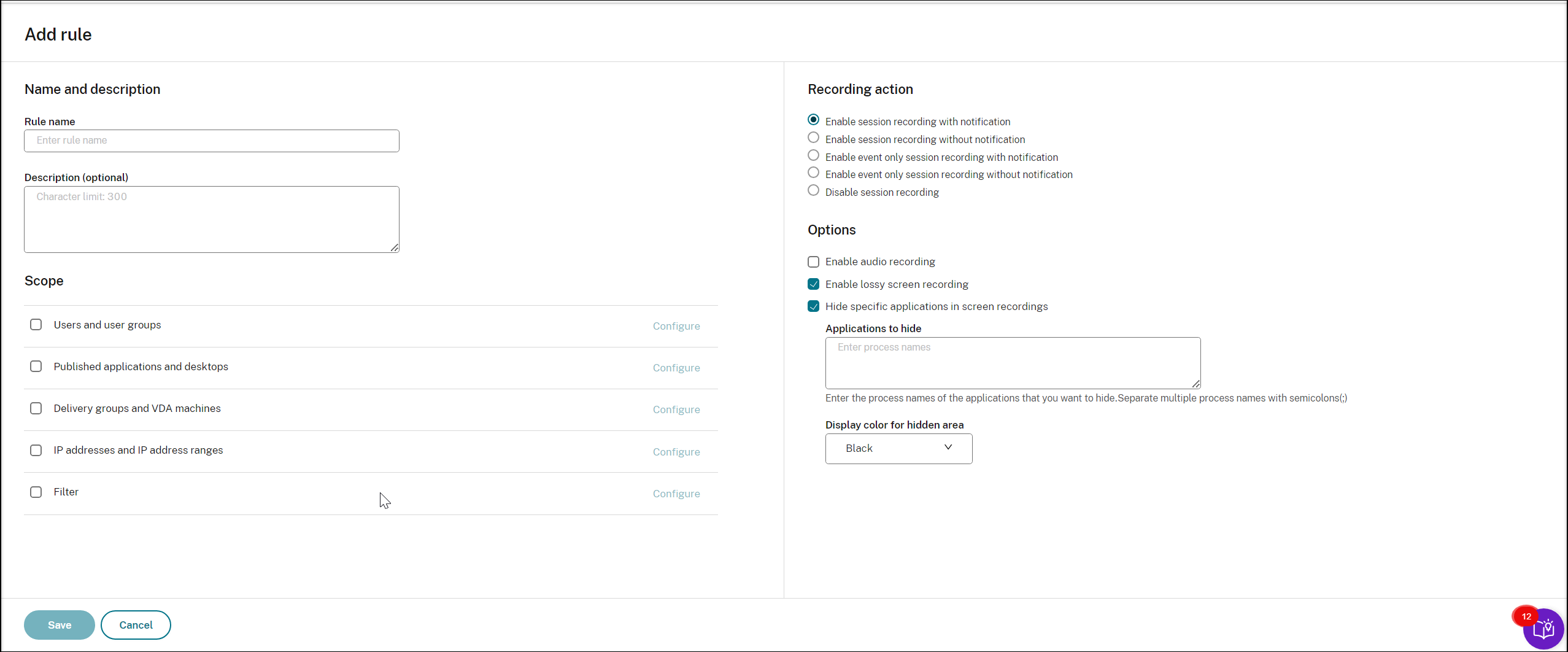Check Users and user groups scope

(x=36, y=325)
